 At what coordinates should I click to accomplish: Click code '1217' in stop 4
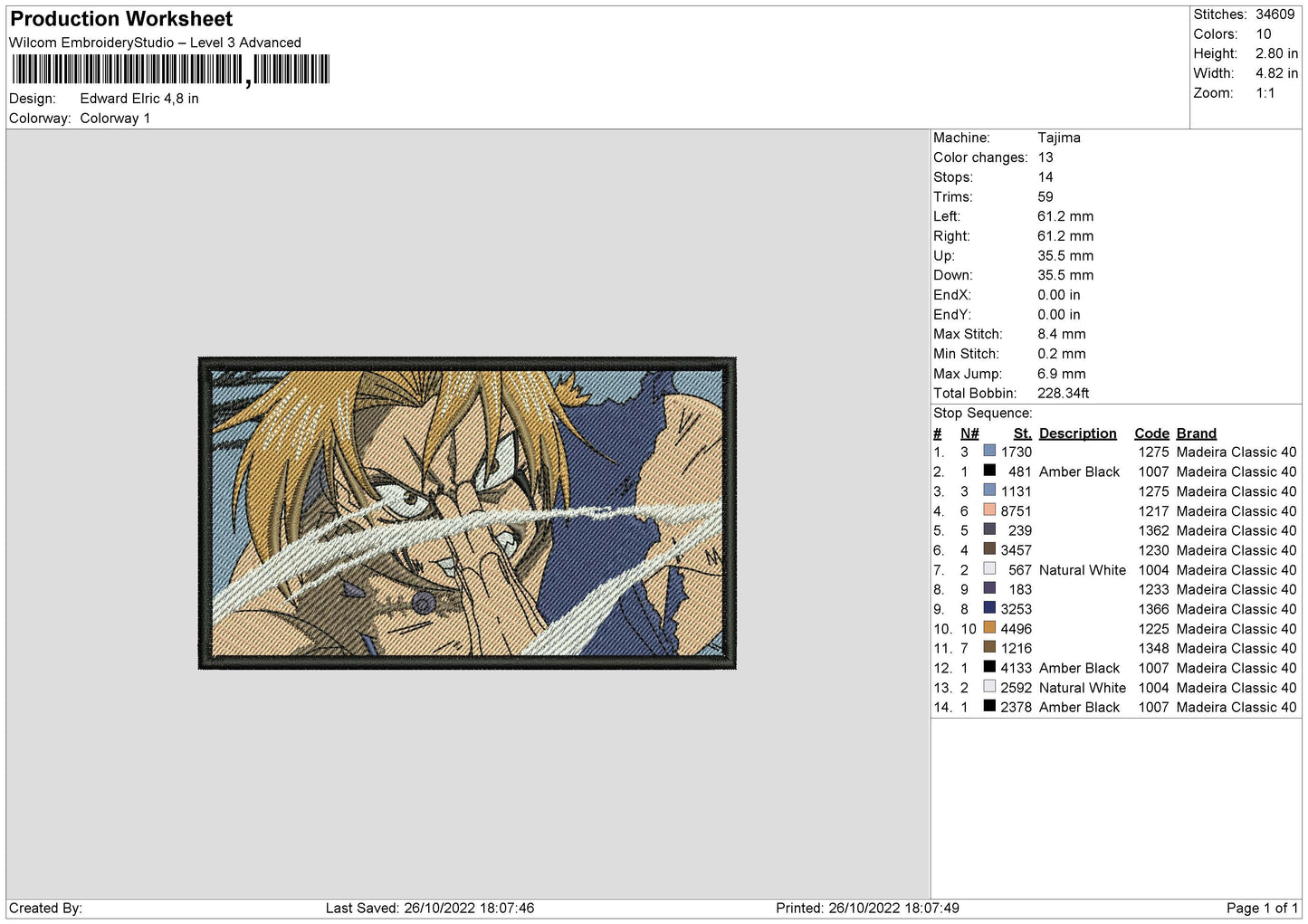tap(1154, 511)
